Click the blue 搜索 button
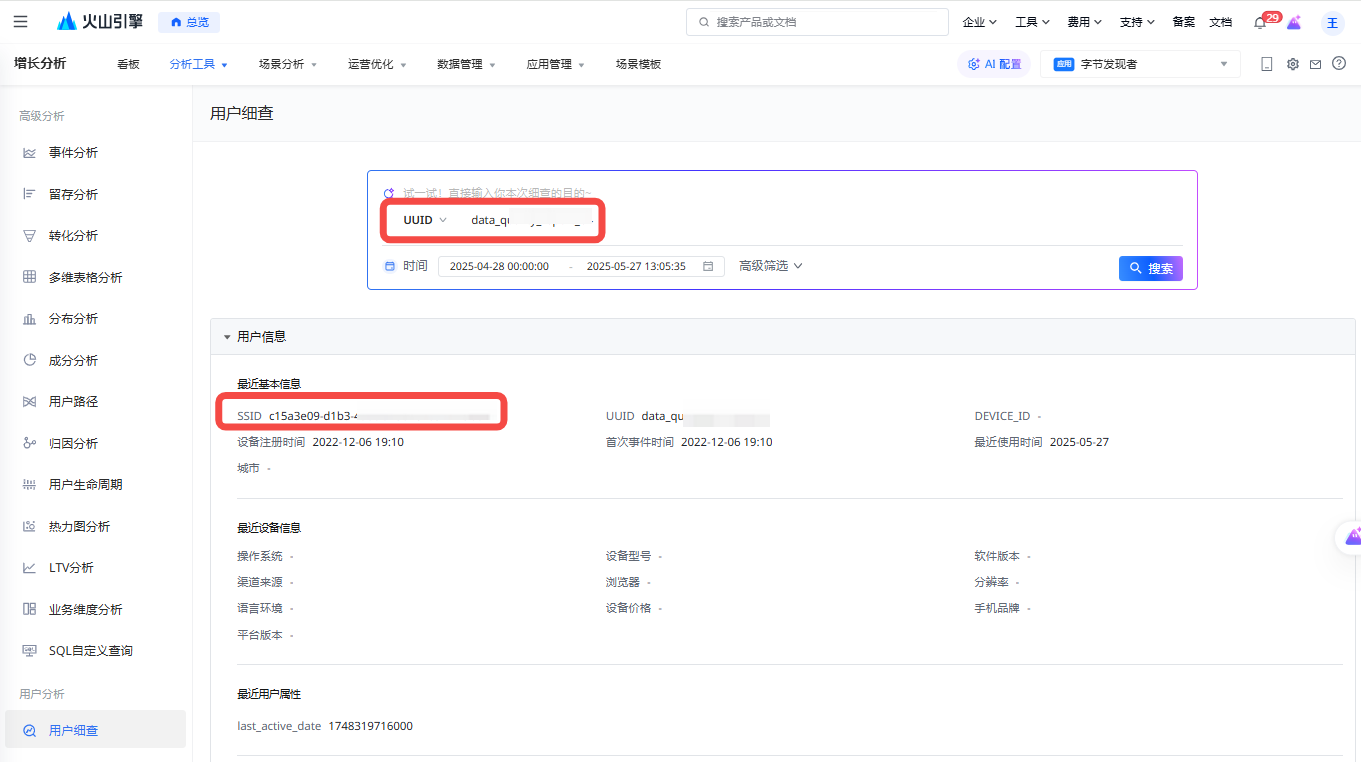The height and width of the screenshot is (762, 1361). pyautogui.click(x=1151, y=268)
